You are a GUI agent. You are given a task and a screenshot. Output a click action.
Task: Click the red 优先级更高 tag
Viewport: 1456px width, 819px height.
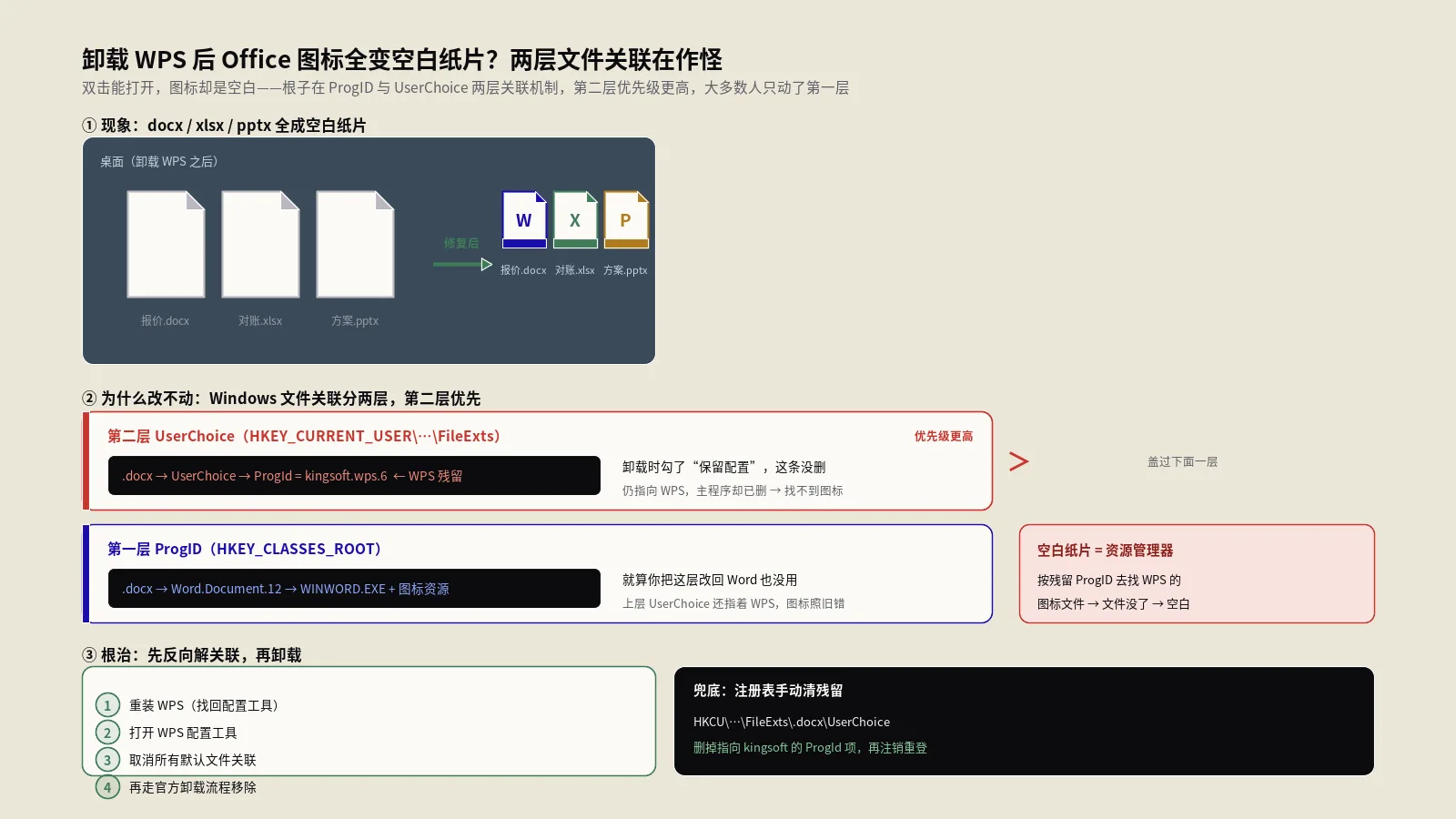[944, 436]
